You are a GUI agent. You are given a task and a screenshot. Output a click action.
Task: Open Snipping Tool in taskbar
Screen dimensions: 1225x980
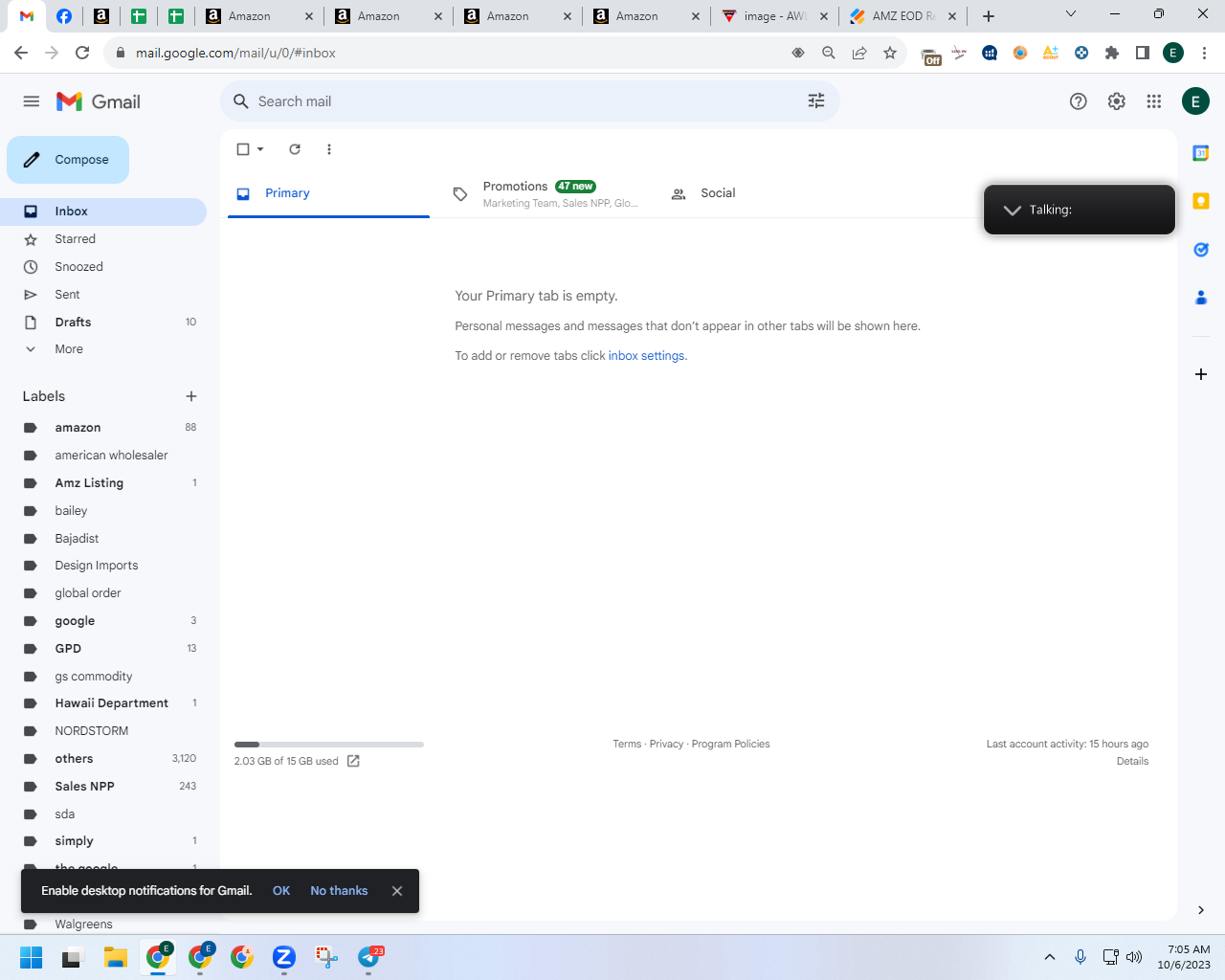coord(326,957)
